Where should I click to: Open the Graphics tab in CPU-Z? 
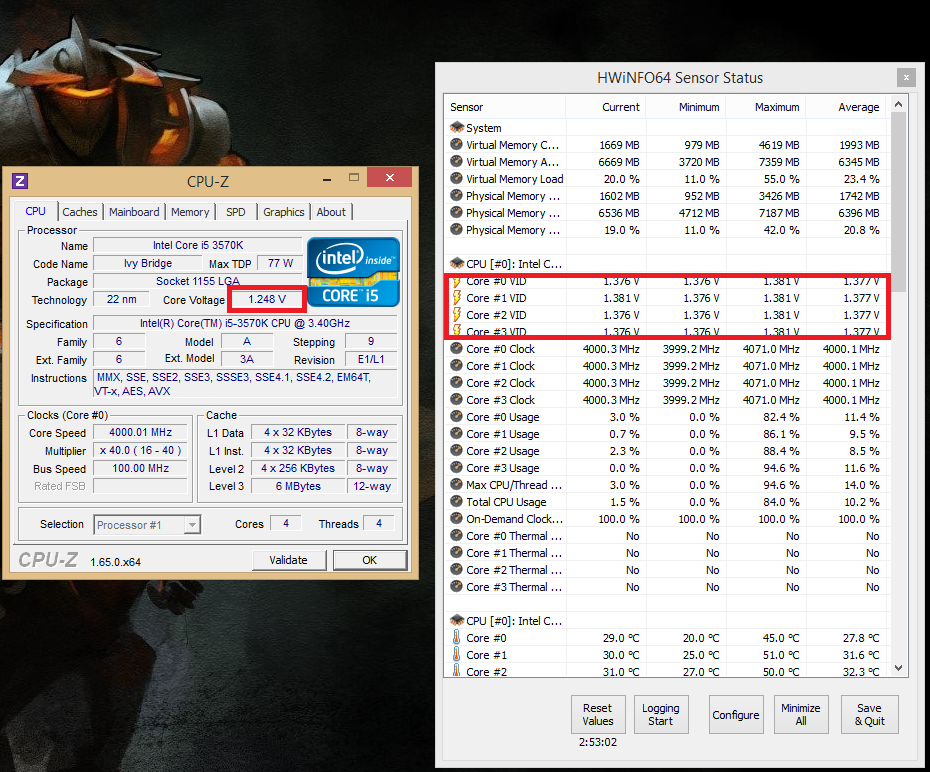pyautogui.click(x=284, y=212)
